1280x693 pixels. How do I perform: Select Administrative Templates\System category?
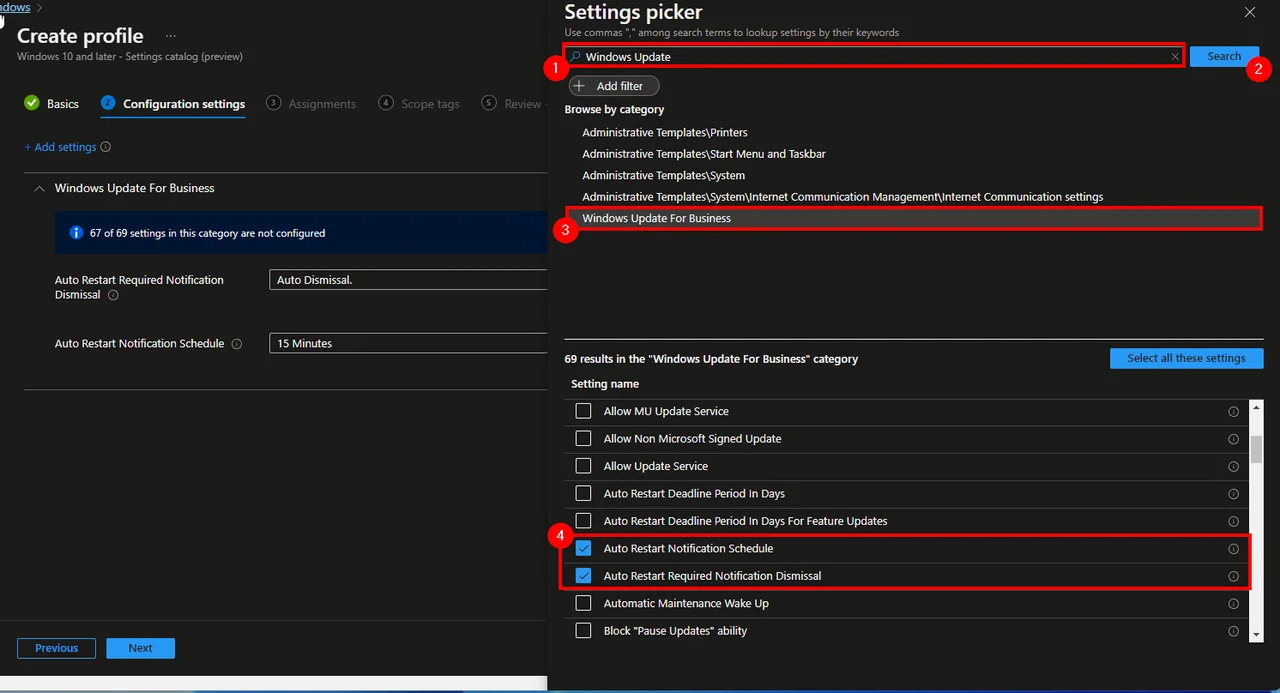(x=663, y=175)
